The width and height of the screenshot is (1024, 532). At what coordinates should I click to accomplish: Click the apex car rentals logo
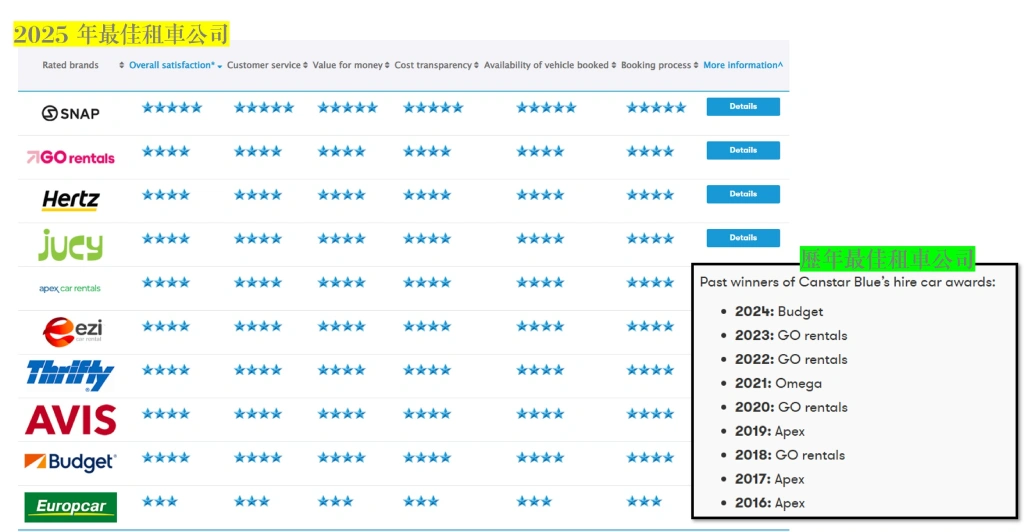[70, 289]
